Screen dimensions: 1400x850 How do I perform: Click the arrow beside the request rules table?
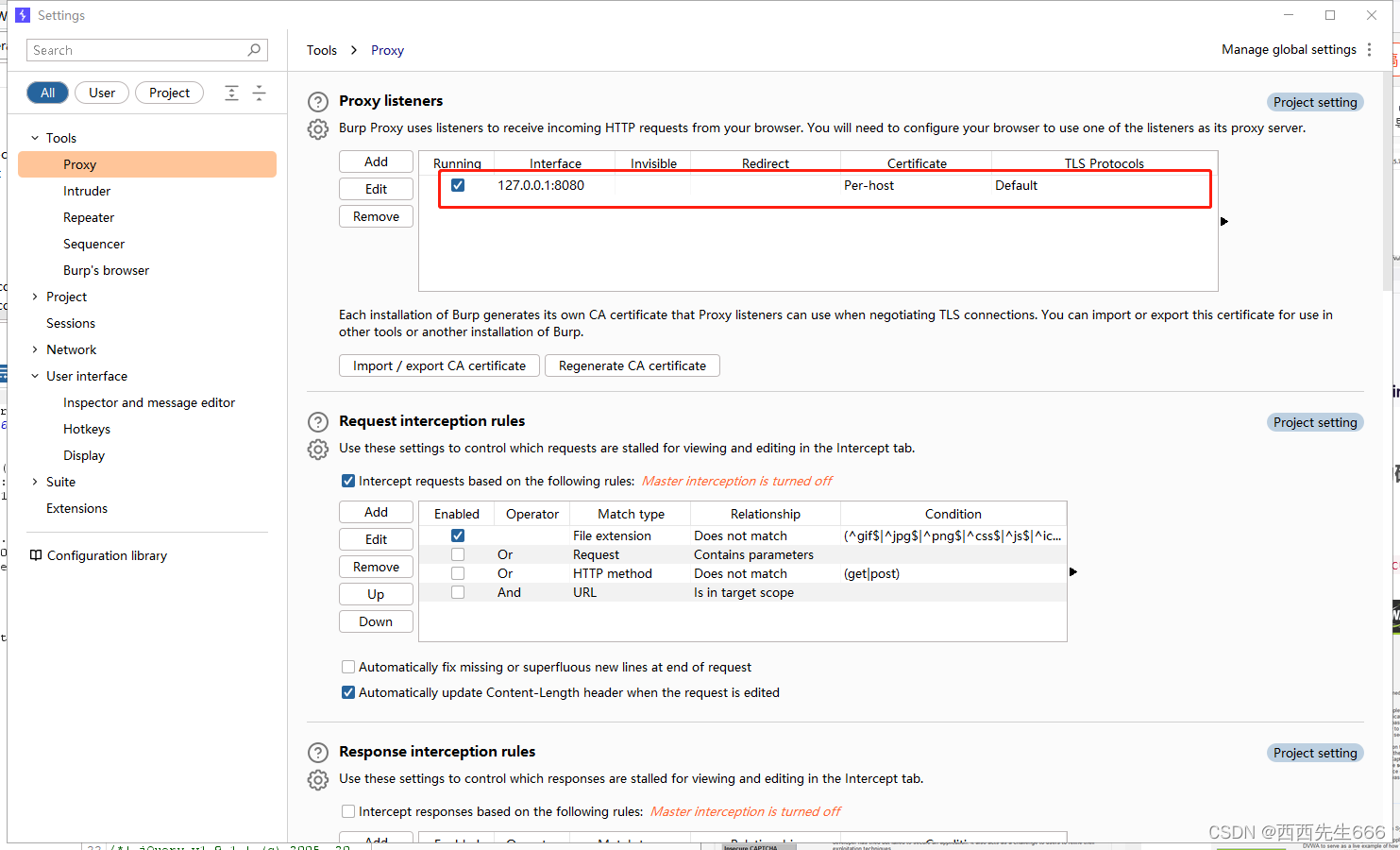tap(1073, 571)
